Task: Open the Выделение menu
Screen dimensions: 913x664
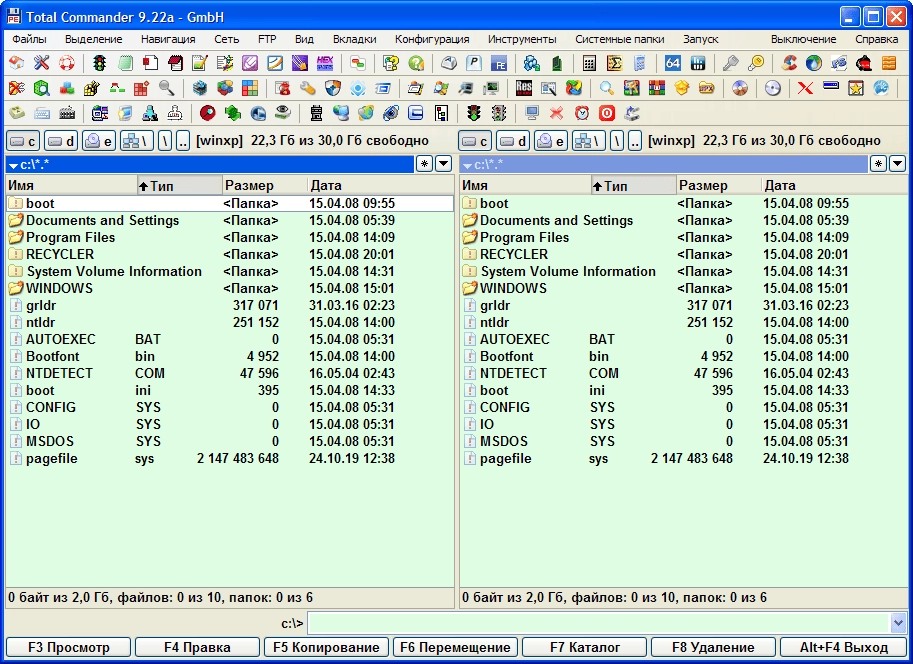Action: [x=94, y=39]
